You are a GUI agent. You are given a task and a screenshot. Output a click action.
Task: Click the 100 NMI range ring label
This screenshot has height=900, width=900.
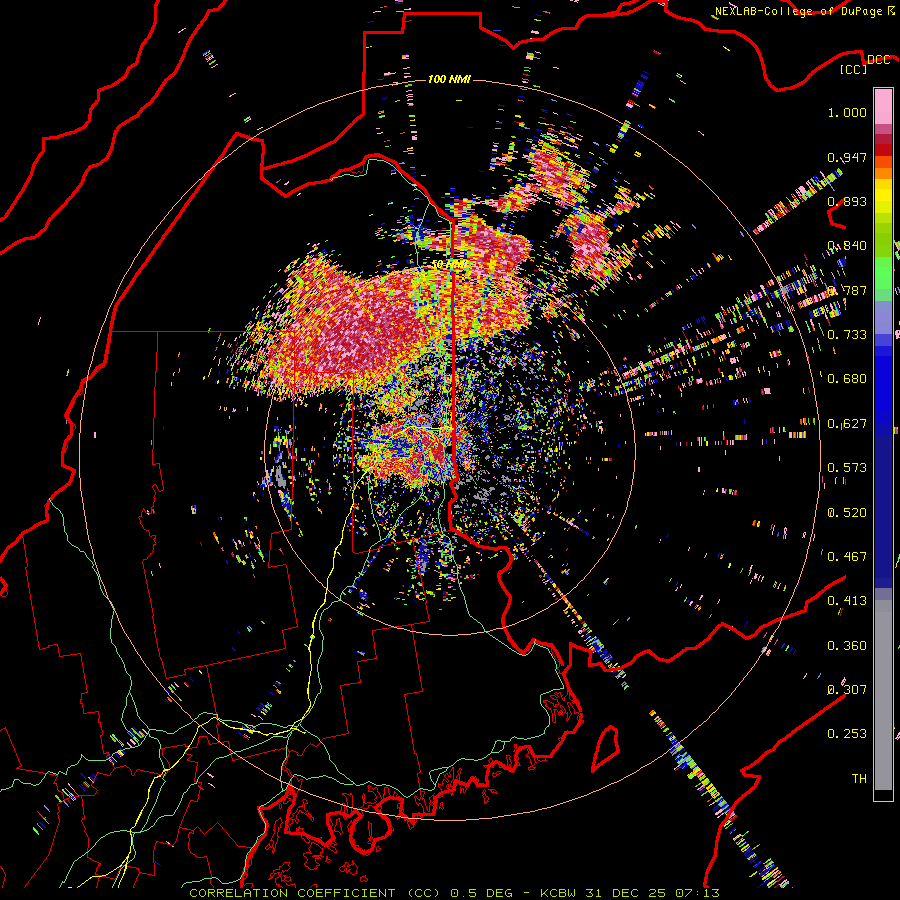click(449, 79)
